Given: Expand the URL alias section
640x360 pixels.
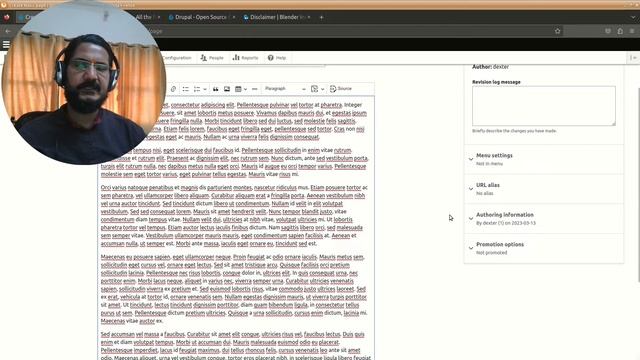Looking at the screenshot, I should point(544,189).
